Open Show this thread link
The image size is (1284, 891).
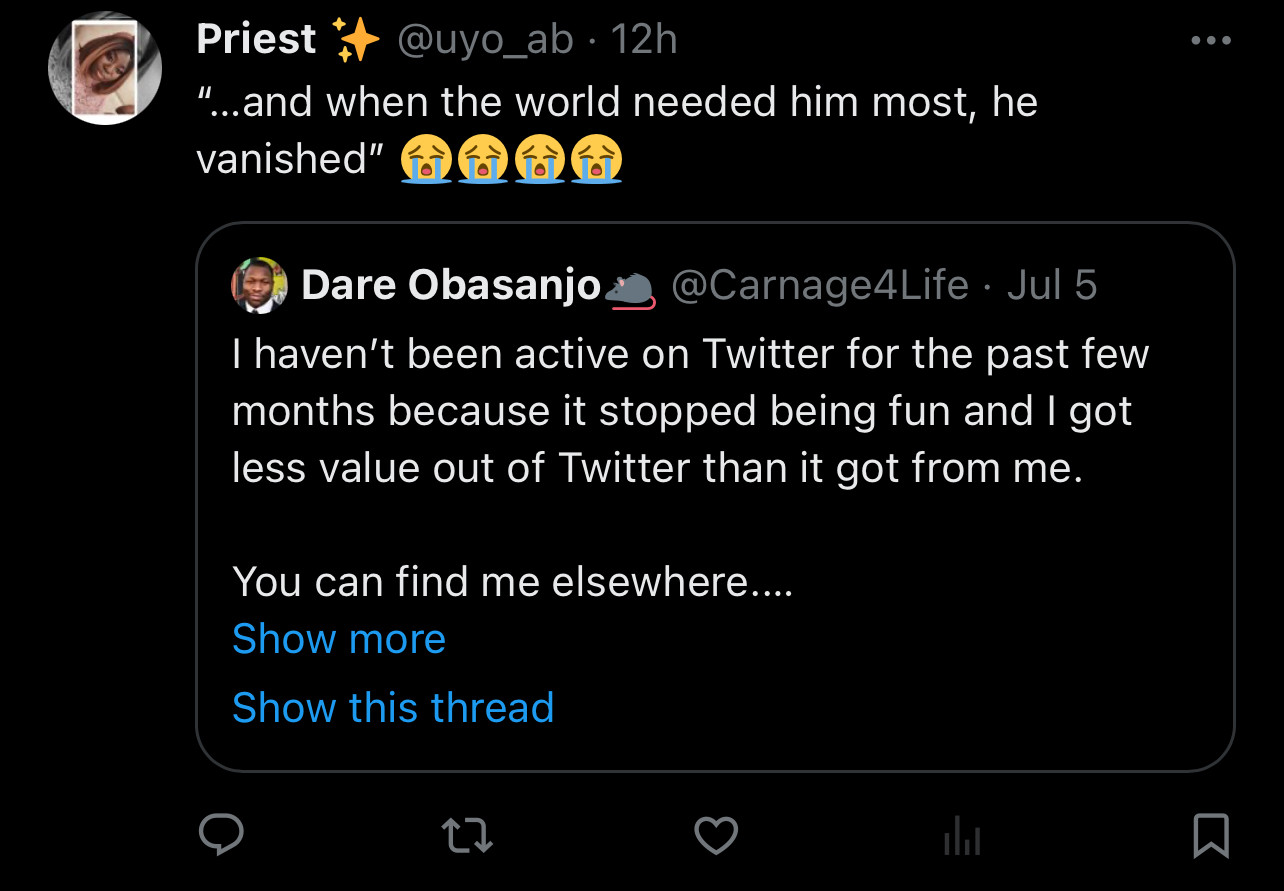click(393, 708)
